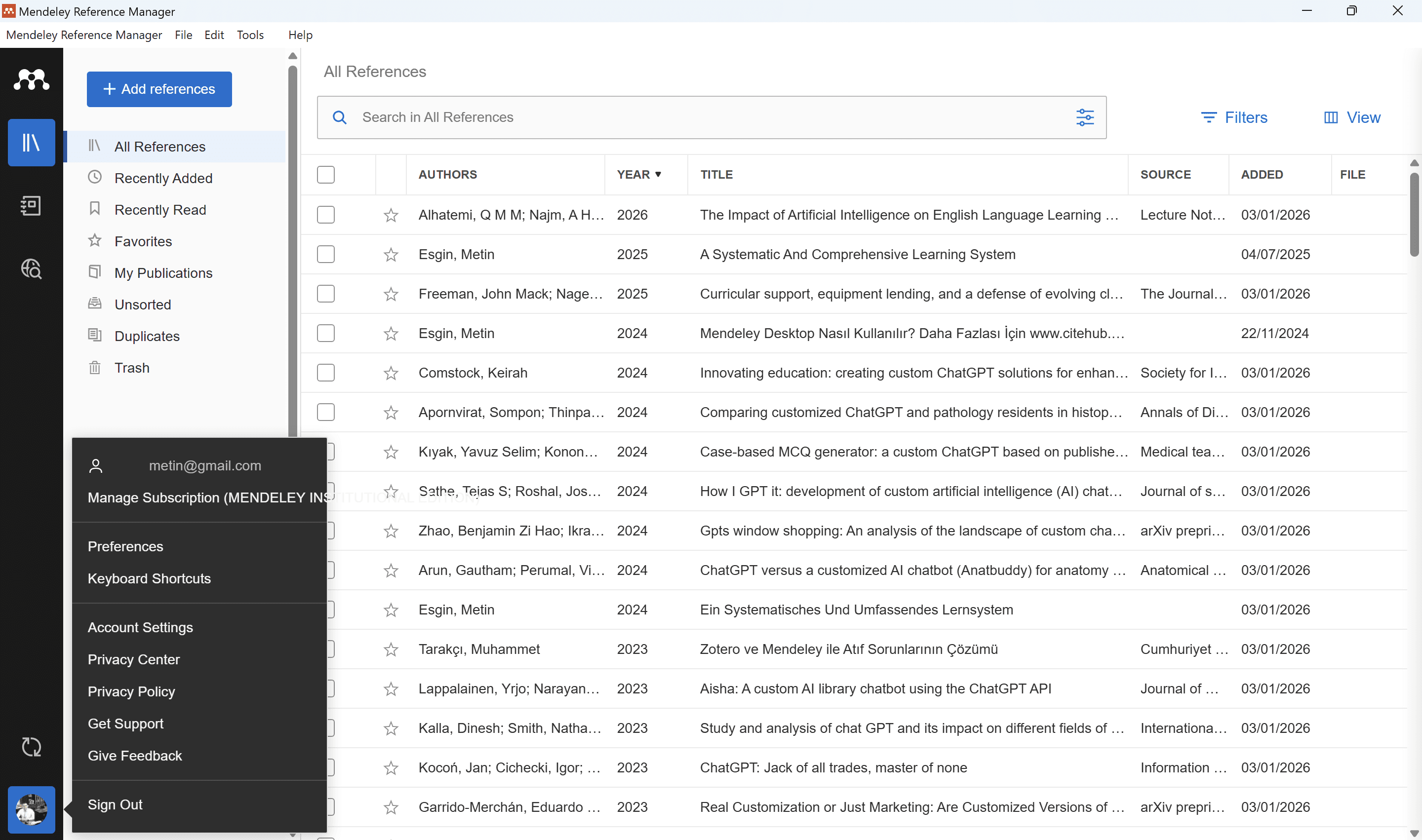Open Duplicates in sidebar
The height and width of the screenshot is (840, 1422).
[147, 336]
